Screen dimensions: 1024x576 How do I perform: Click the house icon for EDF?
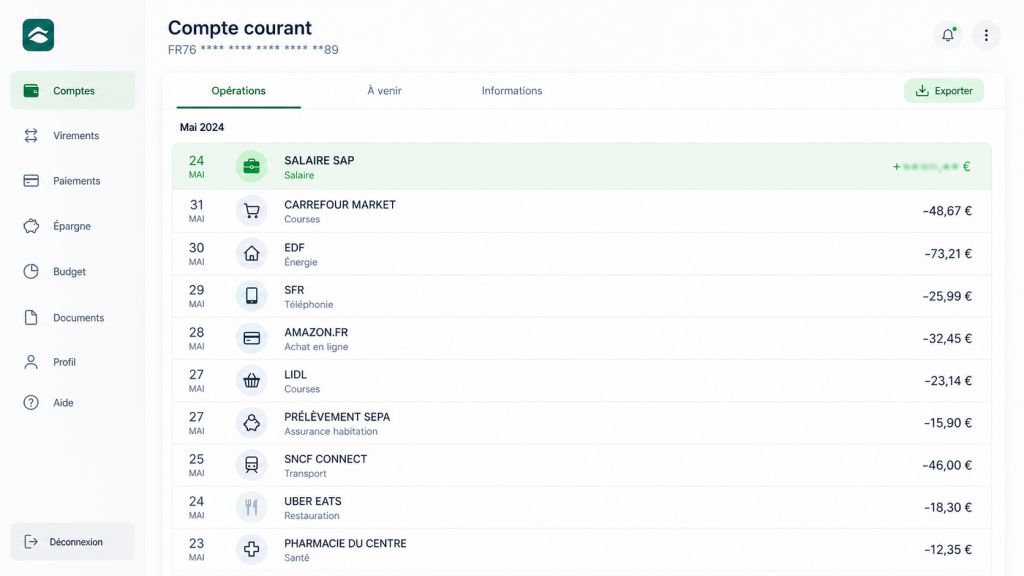[x=251, y=253]
